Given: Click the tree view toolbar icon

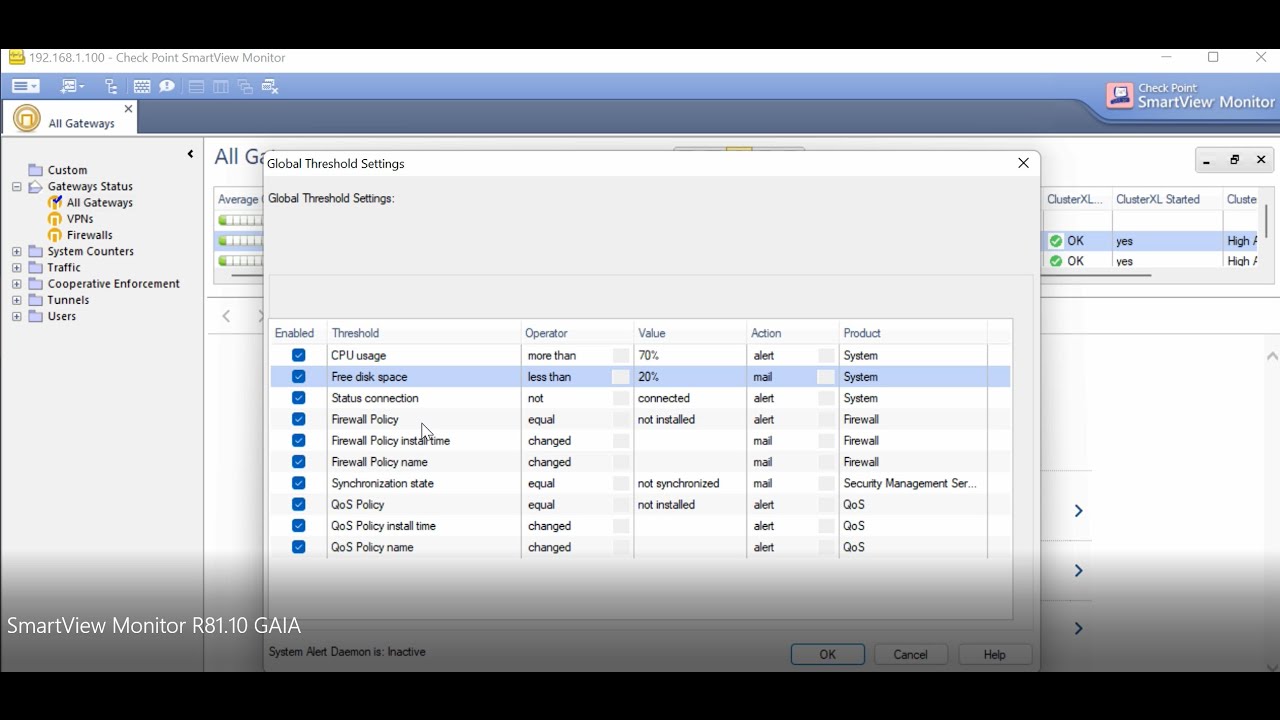Looking at the screenshot, I should coord(111,87).
